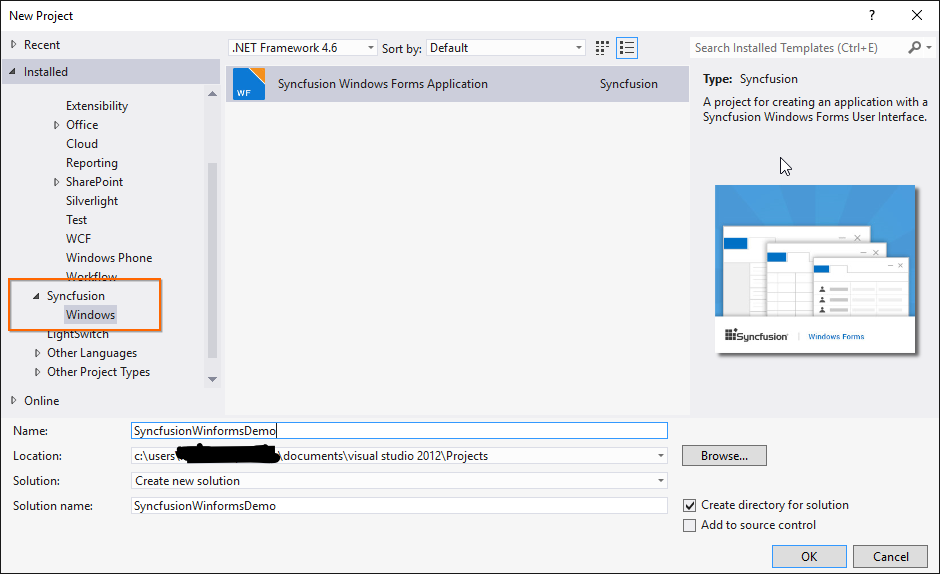Expand the Office tree node

tap(57, 125)
